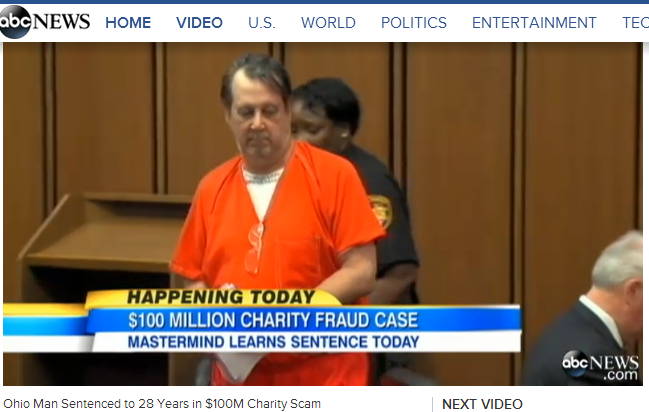
Task: Click the NEXT VIDEO heading
Action: click(x=482, y=404)
